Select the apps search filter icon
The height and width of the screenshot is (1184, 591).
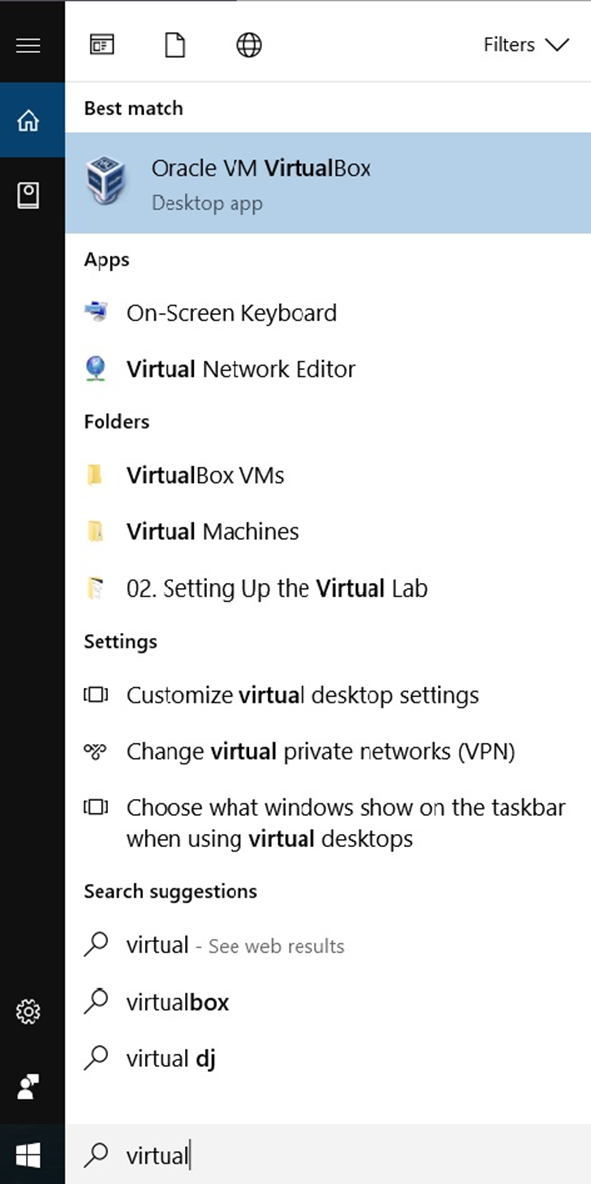[101, 44]
